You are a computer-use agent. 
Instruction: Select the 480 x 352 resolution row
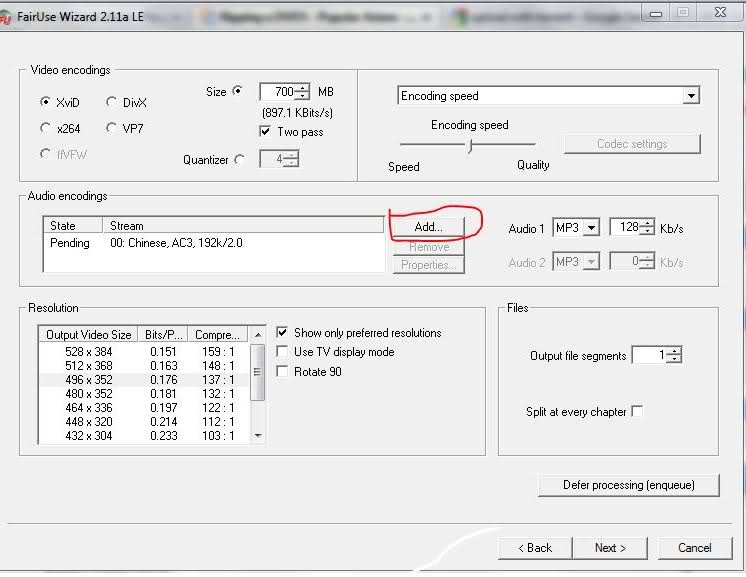click(x=144, y=394)
